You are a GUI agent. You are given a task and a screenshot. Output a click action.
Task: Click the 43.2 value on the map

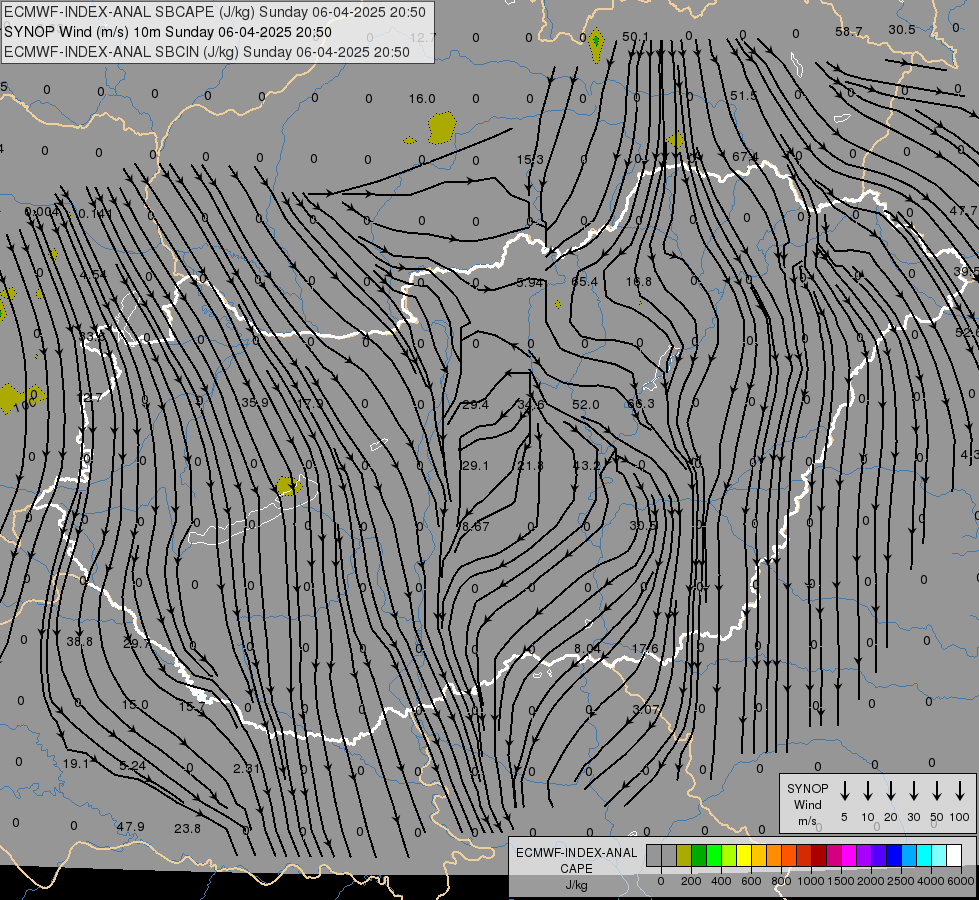pyautogui.click(x=587, y=466)
